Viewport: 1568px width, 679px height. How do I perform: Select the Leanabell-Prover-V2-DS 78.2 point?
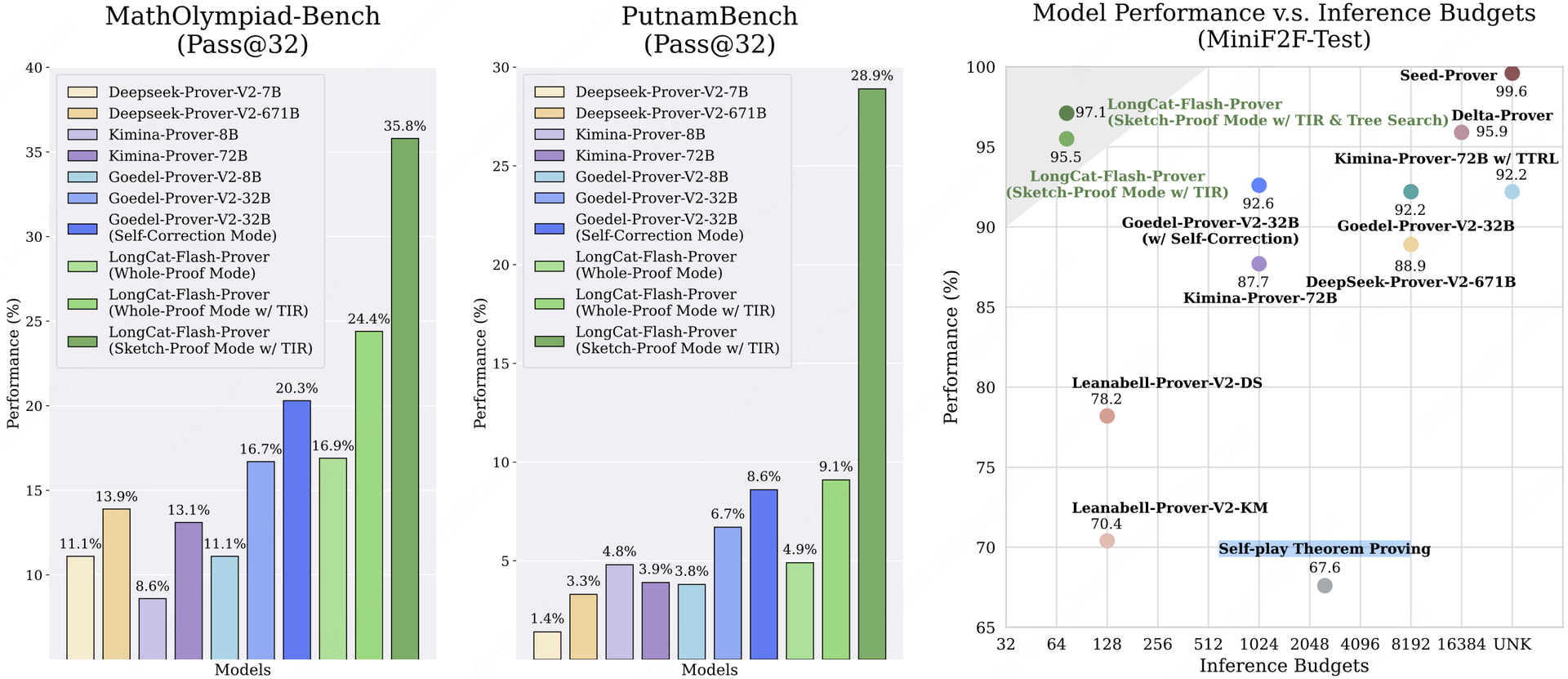pyautogui.click(x=1107, y=416)
